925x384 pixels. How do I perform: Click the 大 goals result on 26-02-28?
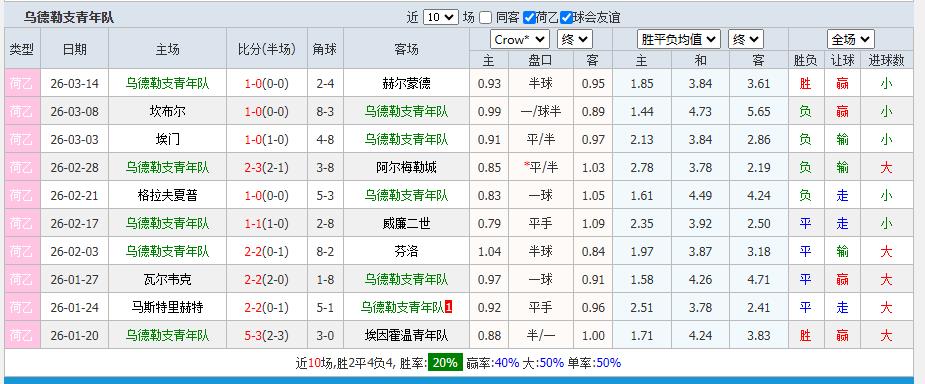886,168
